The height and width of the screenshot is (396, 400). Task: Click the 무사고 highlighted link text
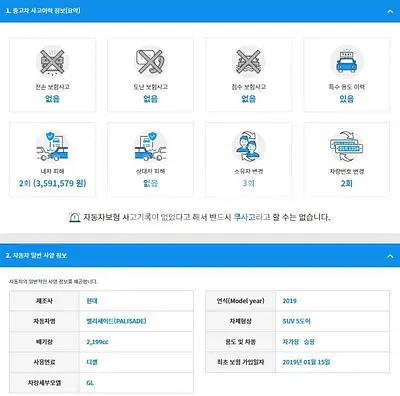pyautogui.click(x=244, y=217)
